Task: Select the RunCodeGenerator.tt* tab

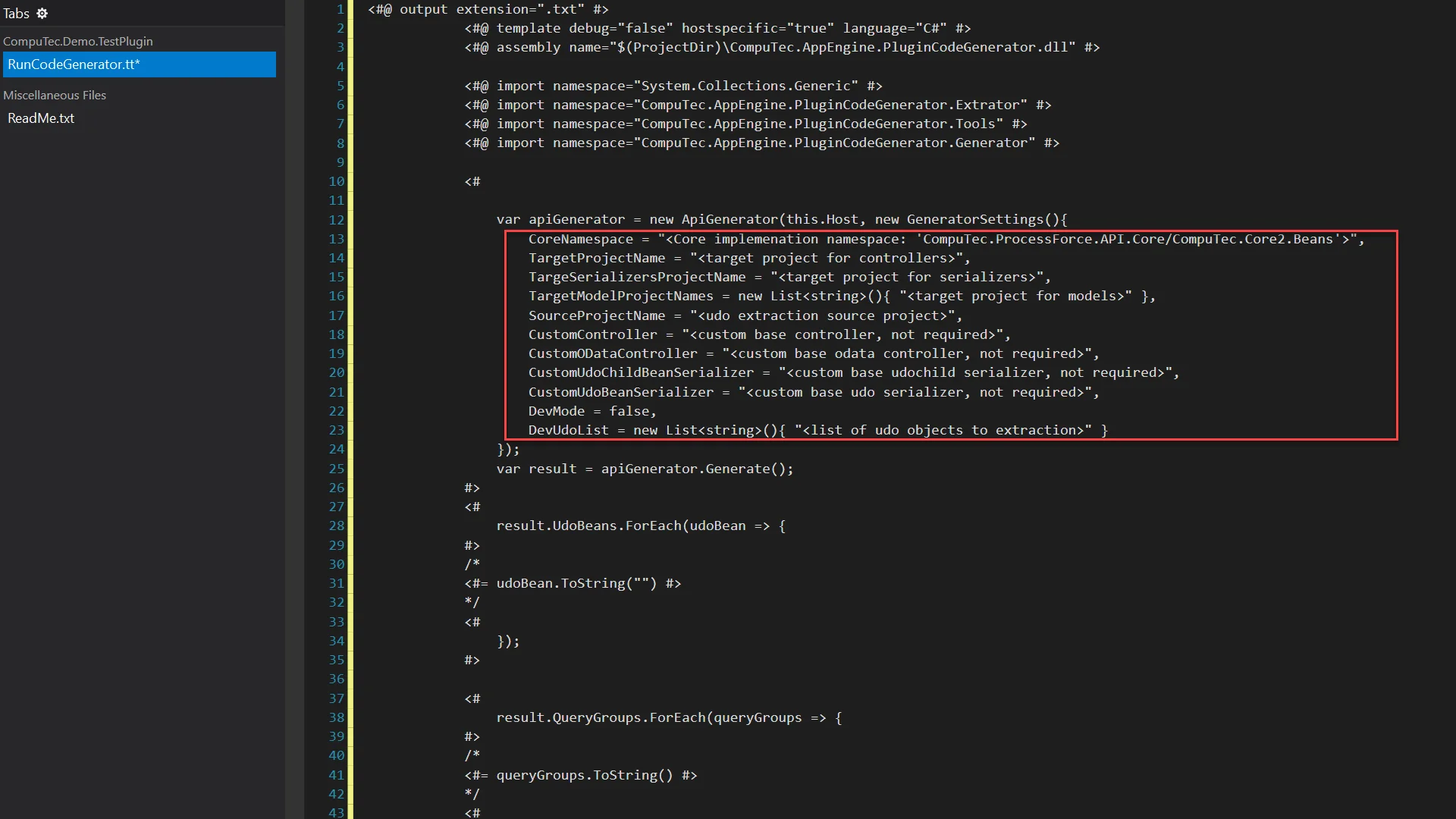Action: [74, 64]
